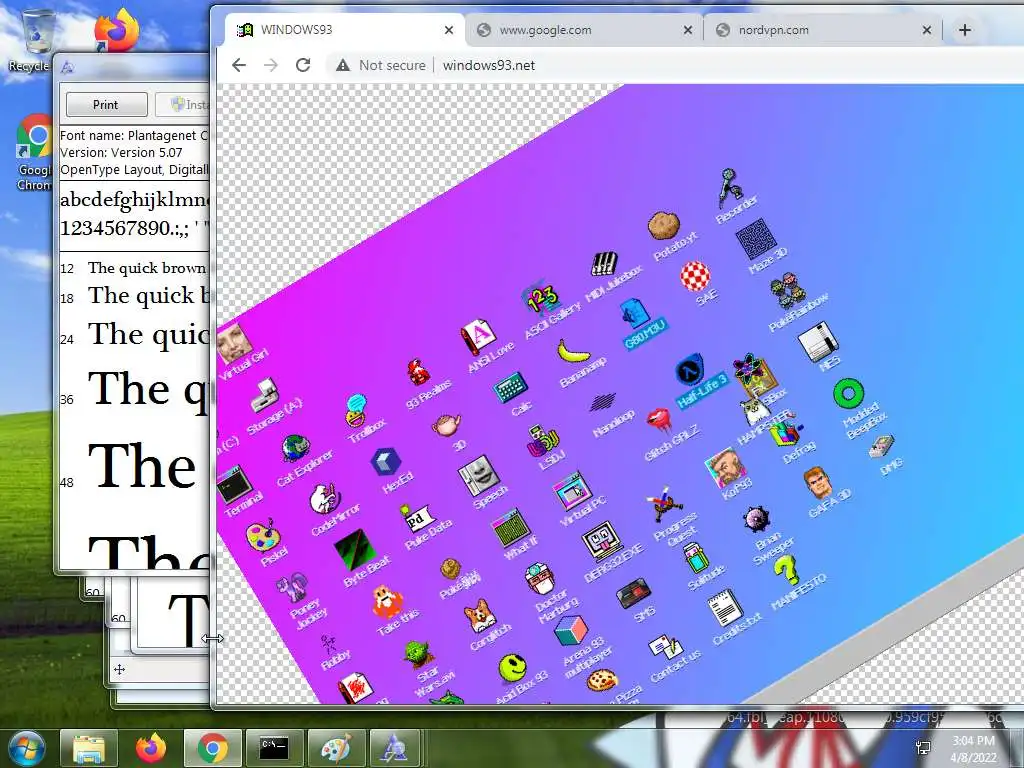The image size is (1024, 768).
Task: Open the 93 Realms icon
Action: point(418,373)
